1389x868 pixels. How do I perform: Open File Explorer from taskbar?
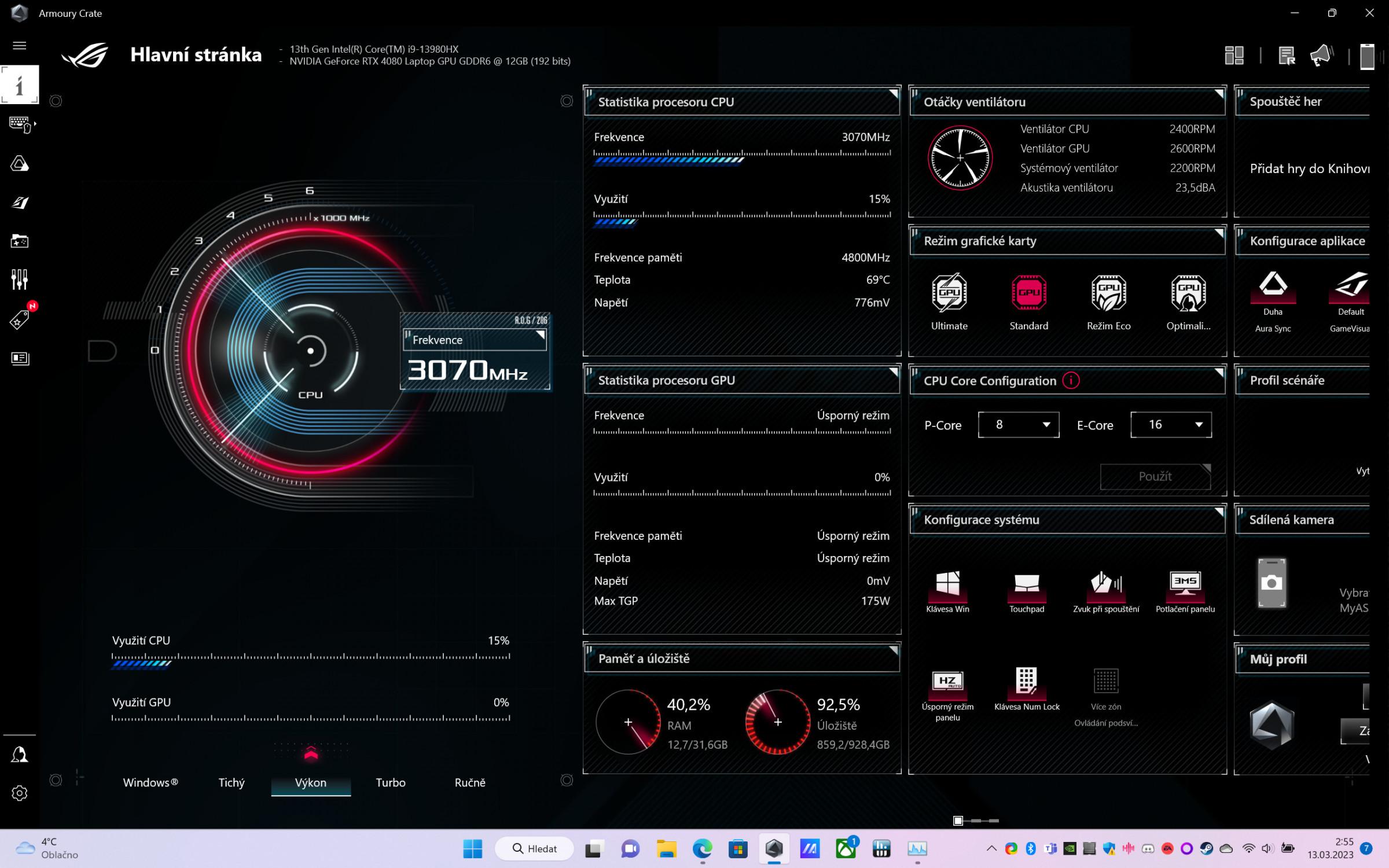tap(666, 849)
